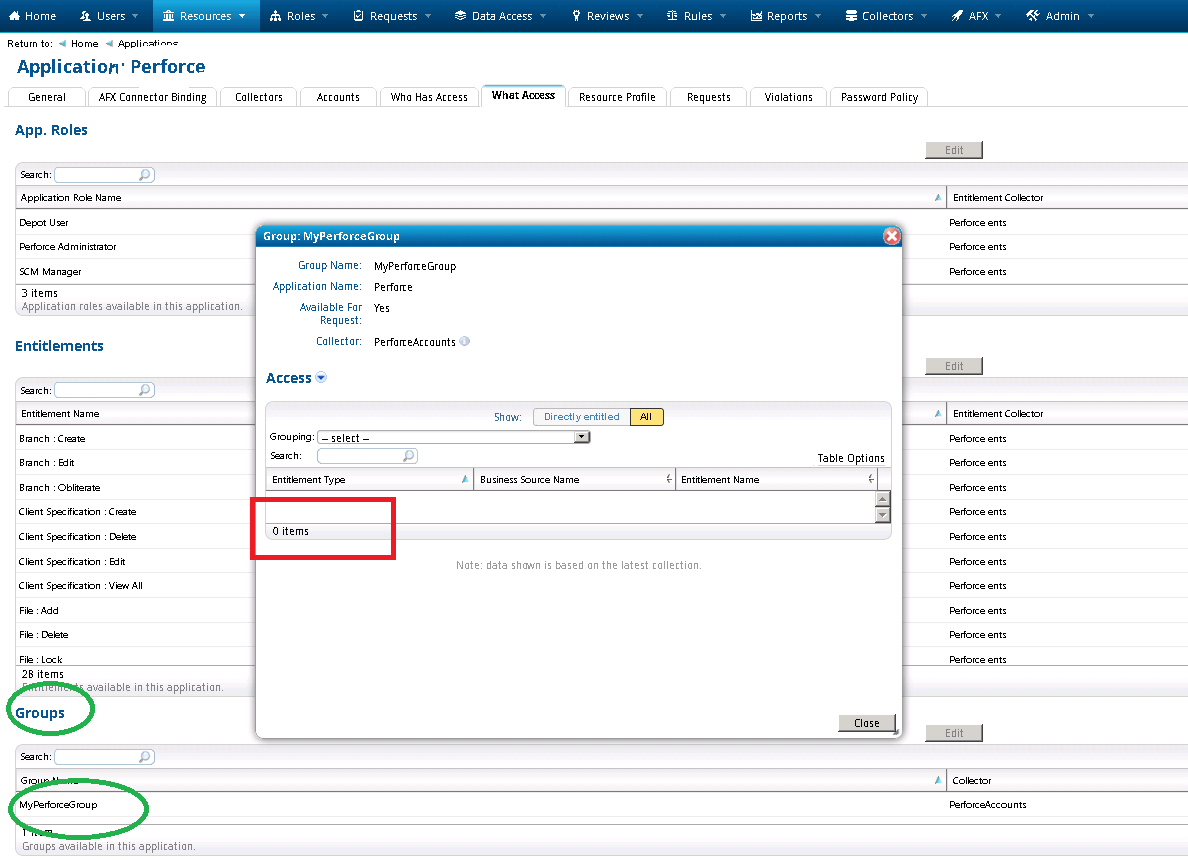The height and width of the screenshot is (860, 1188).
Task: Click magnifier icon in dialog Access search
Action: pos(408,456)
